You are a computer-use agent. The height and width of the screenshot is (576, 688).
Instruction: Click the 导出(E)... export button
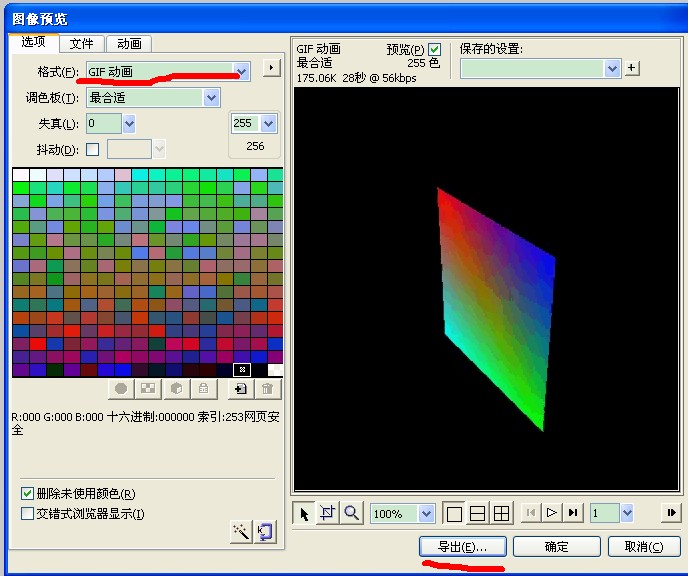pos(462,547)
